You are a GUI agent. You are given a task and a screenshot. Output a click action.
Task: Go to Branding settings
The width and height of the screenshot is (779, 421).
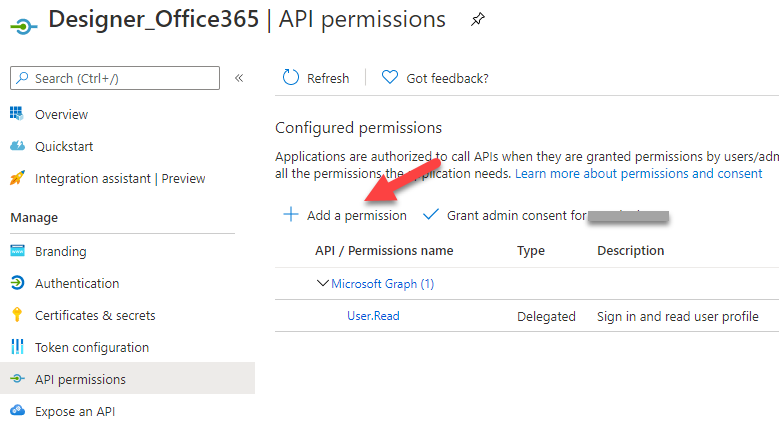click(x=61, y=252)
